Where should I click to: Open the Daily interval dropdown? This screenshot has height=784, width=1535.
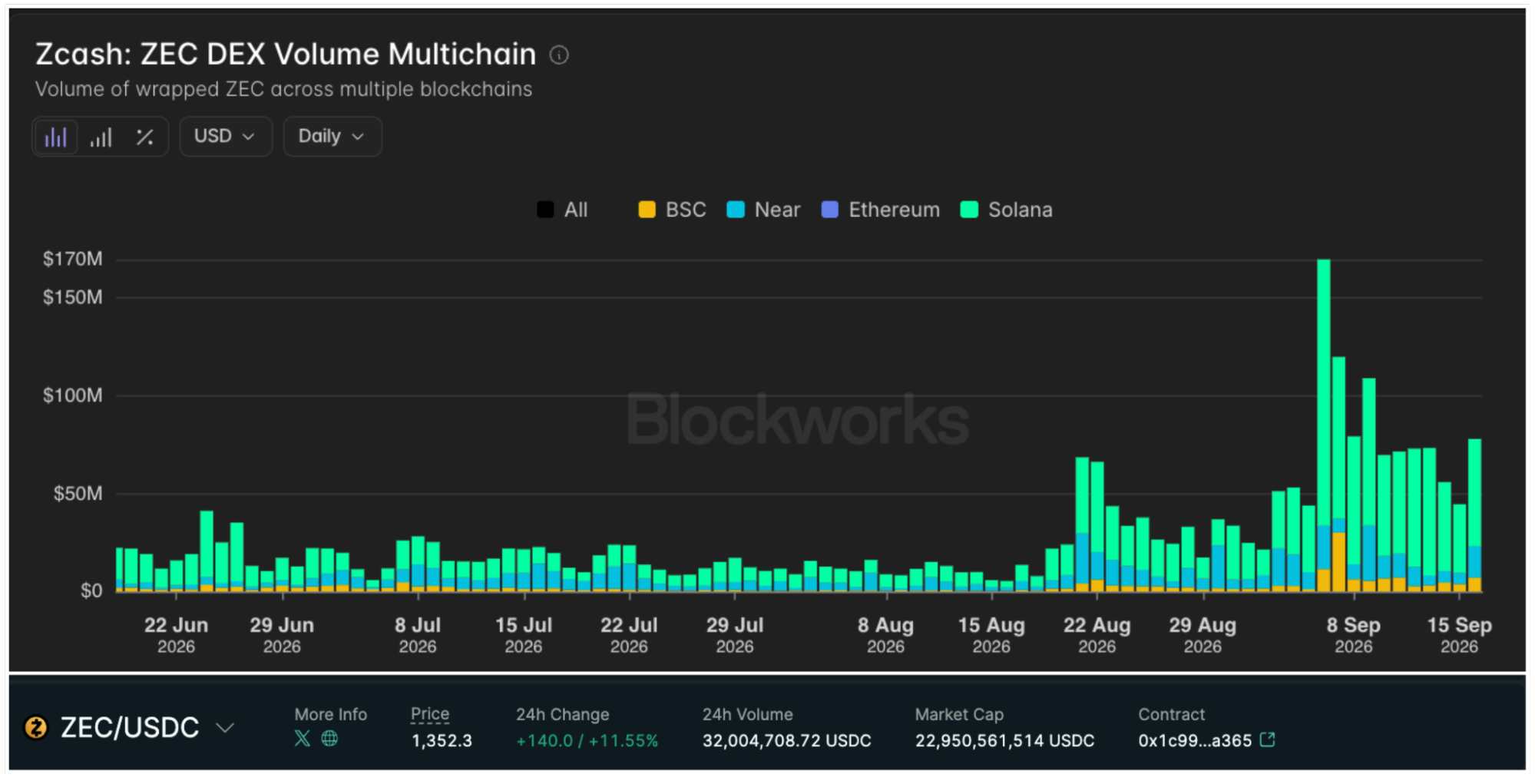[332, 137]
